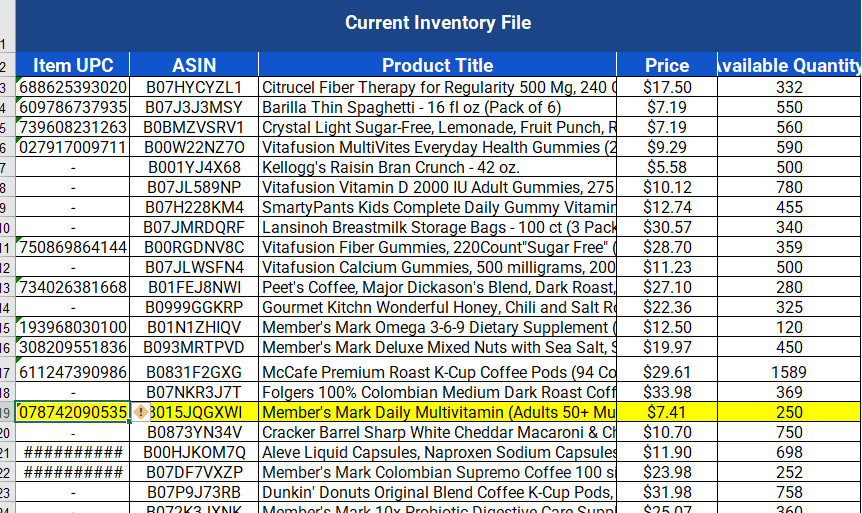The image size is (862, 513).
Task: Select the McCafe Premium Roast product cell
Action: click(x=438, y=371)
